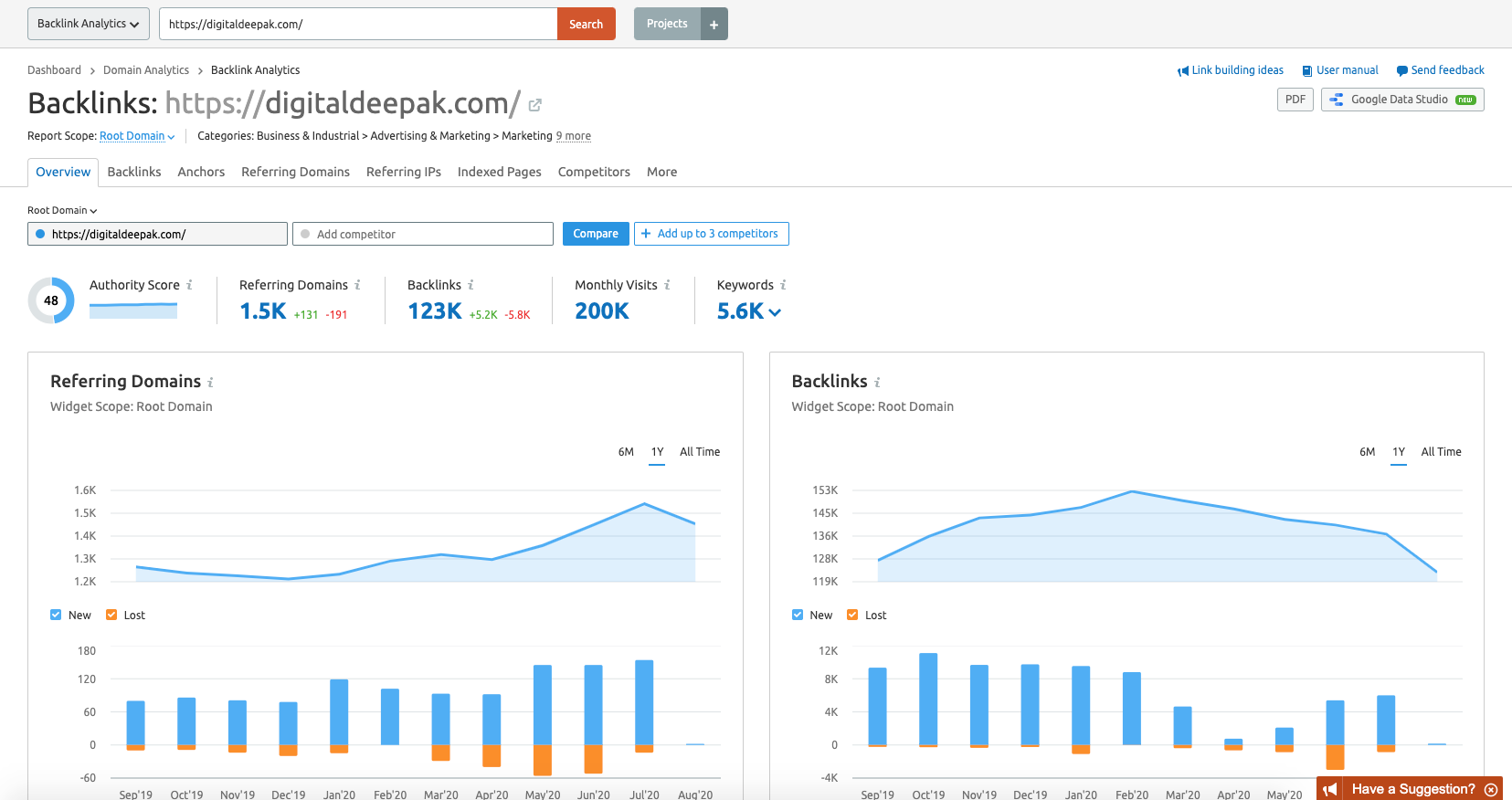This screenshot has width=1512, height=800.
Task: Click the orange Search button
Action: click(587, 24)
